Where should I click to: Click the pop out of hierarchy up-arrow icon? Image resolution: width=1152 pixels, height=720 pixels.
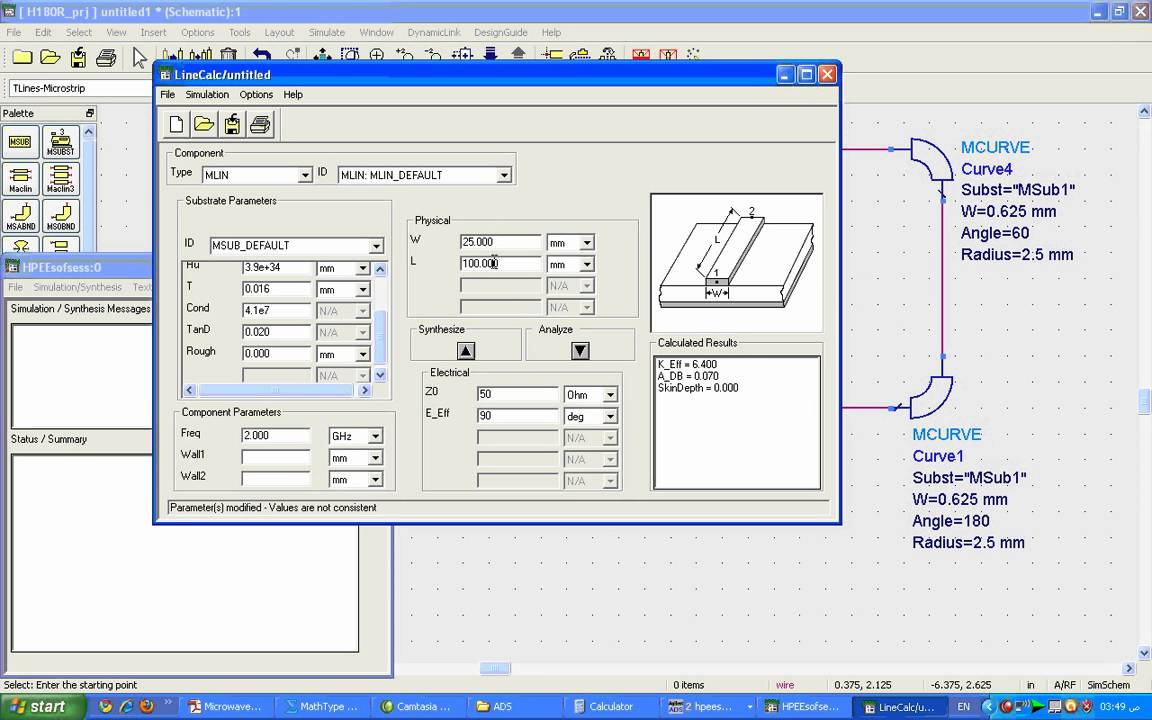[x=518, y=54]
